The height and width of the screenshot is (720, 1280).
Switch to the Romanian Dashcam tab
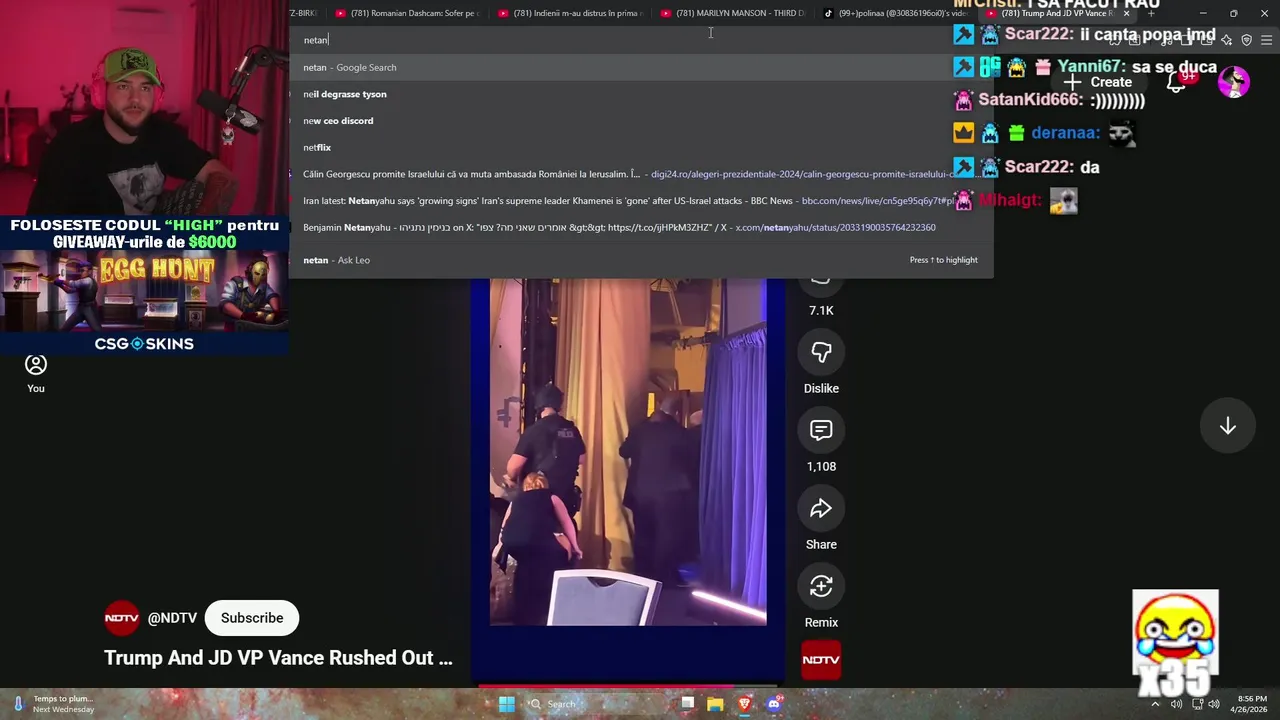pos(407,13)
